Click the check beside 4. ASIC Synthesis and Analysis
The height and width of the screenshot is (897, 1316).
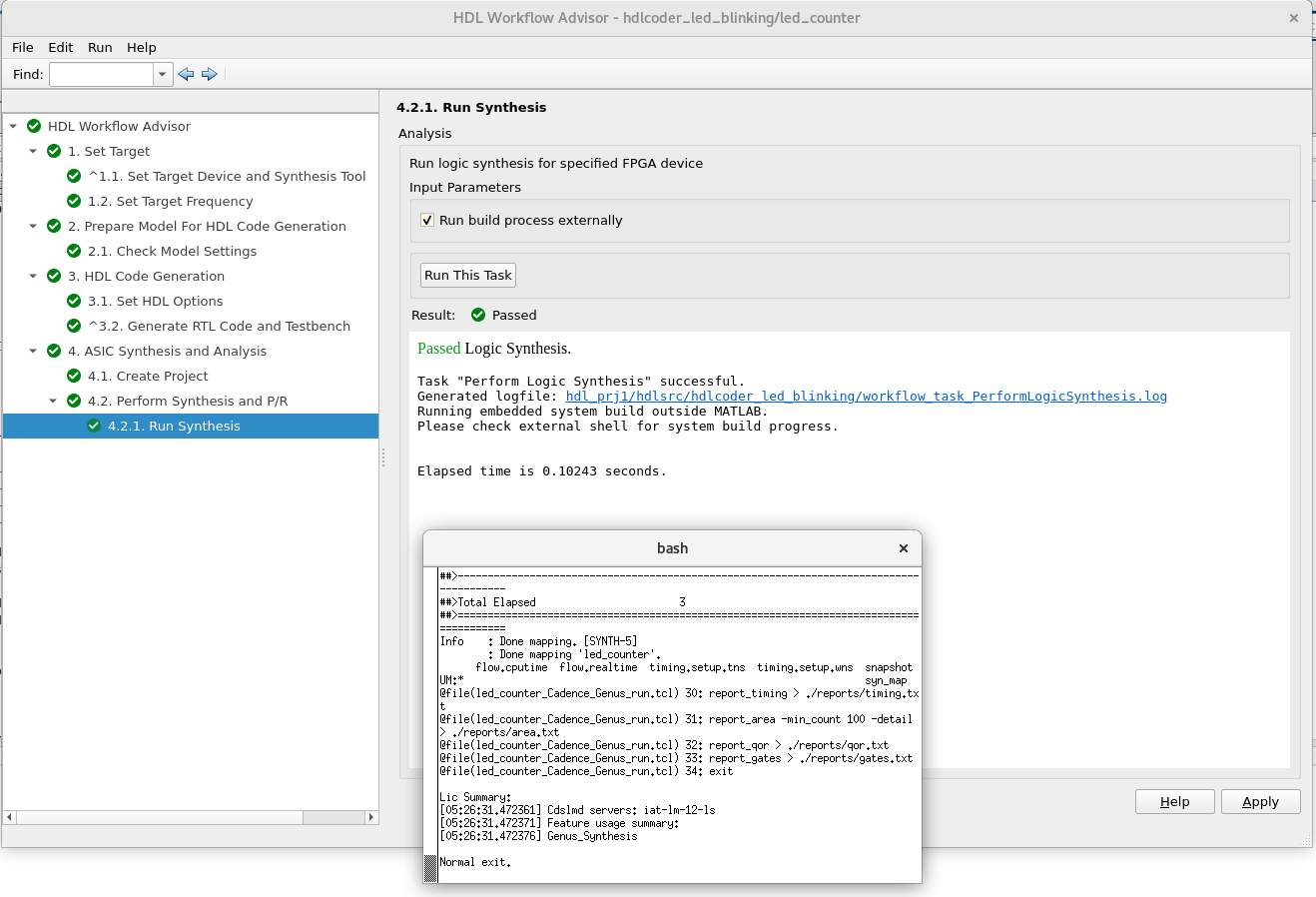53,351
